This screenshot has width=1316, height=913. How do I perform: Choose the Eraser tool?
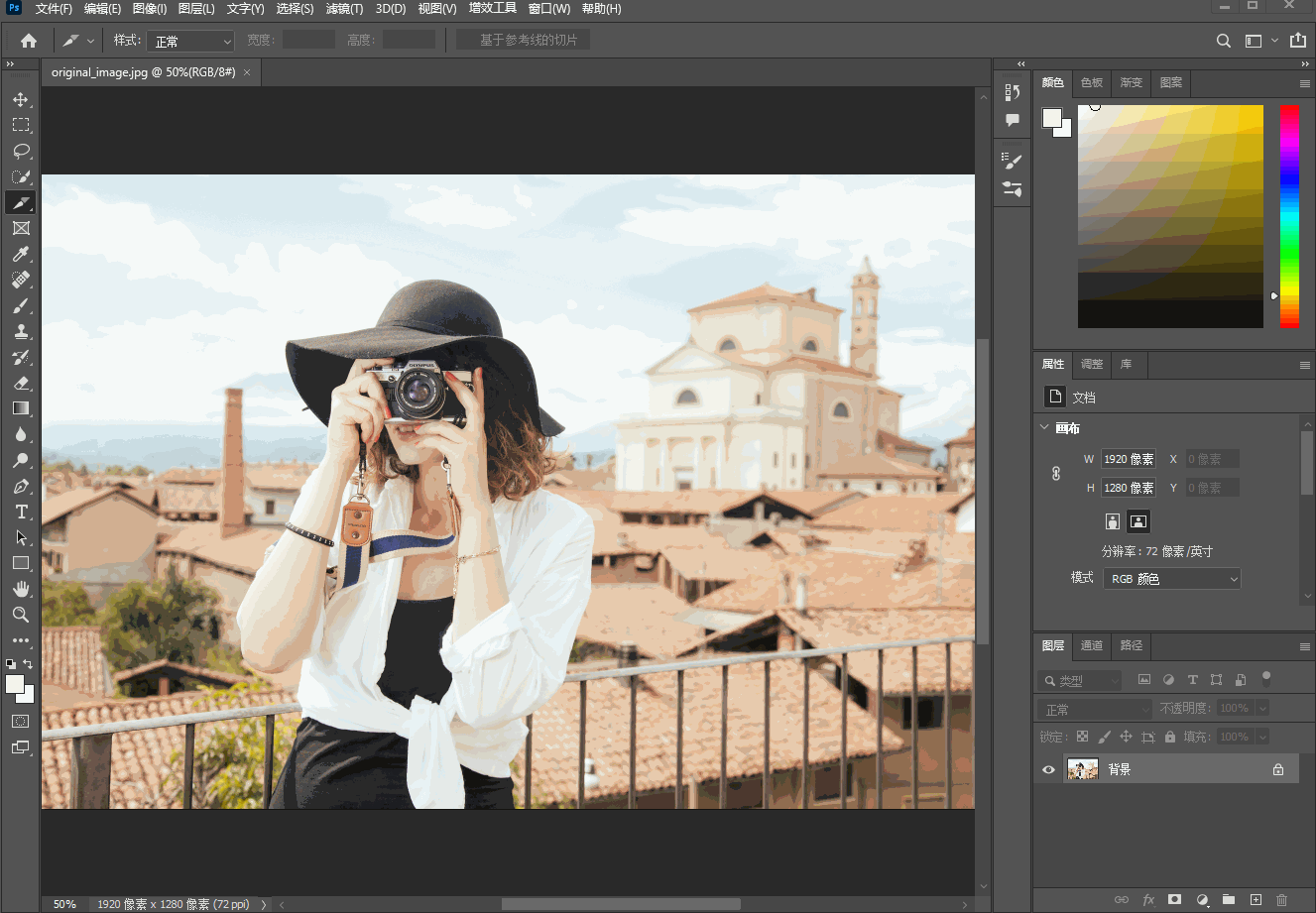(x=21, y=383)
